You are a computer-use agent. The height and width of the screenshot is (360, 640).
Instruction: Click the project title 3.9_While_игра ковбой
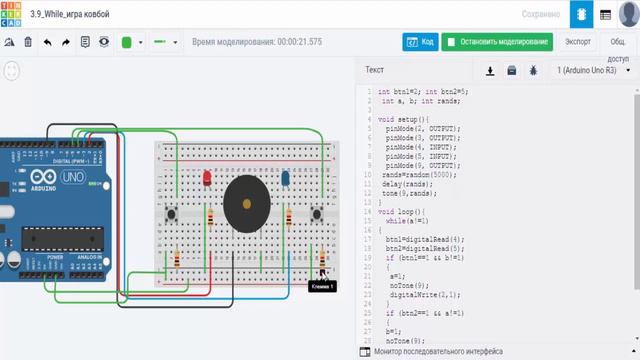[x=70, y=14]
